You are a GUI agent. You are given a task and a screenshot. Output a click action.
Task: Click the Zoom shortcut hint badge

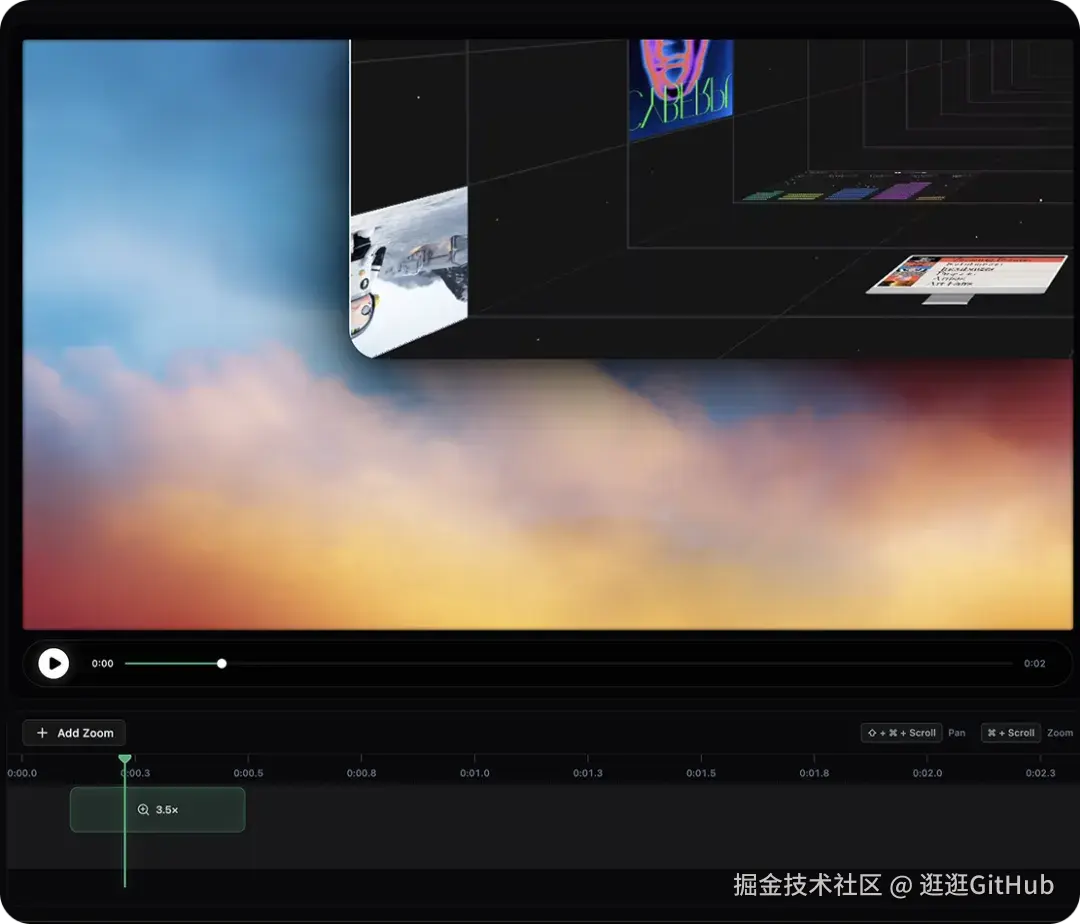tap(1010, 733)
